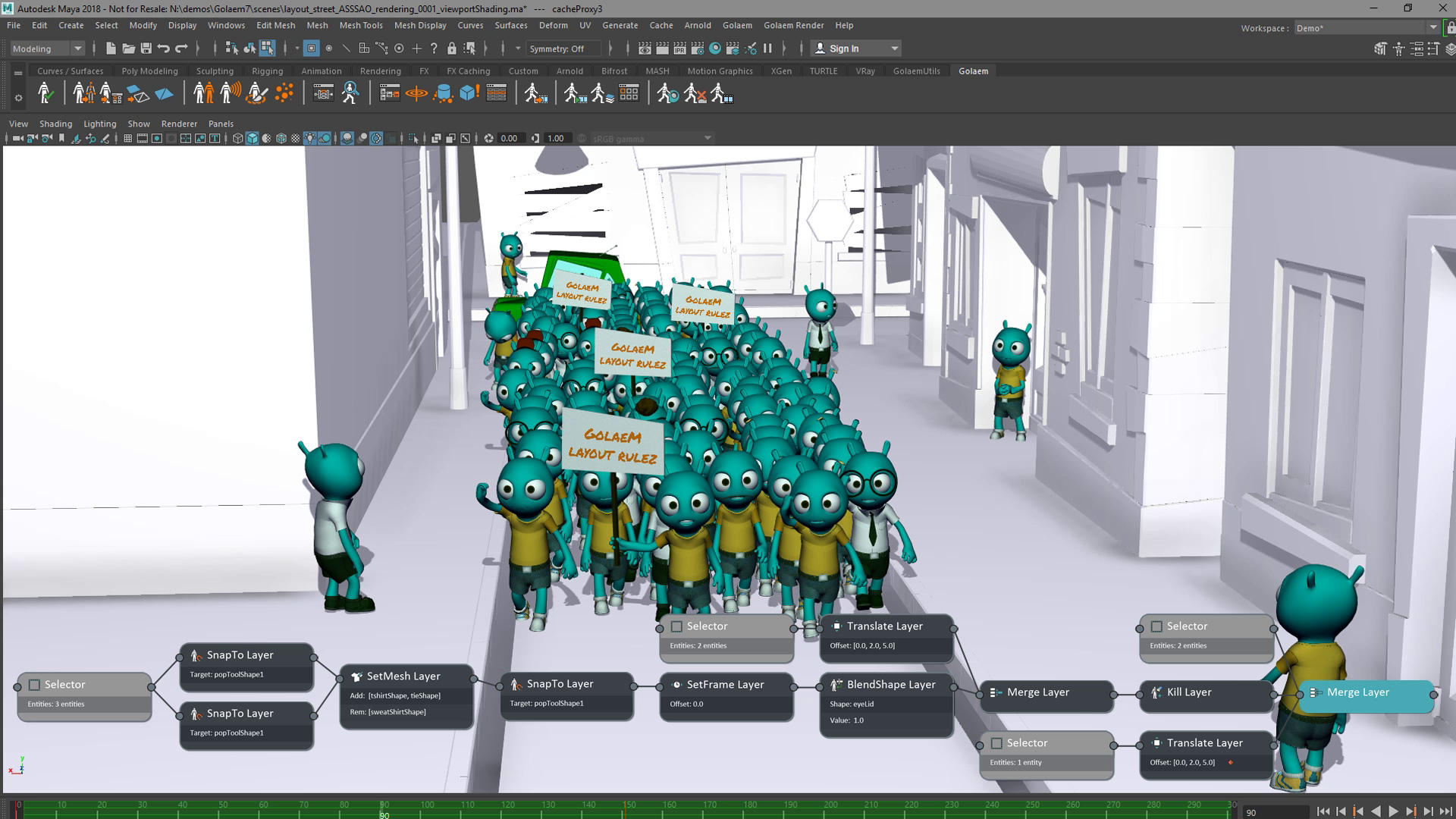Toggle textured display checker icon
This screenshot has height=819, width=1456.
point(296,138)
